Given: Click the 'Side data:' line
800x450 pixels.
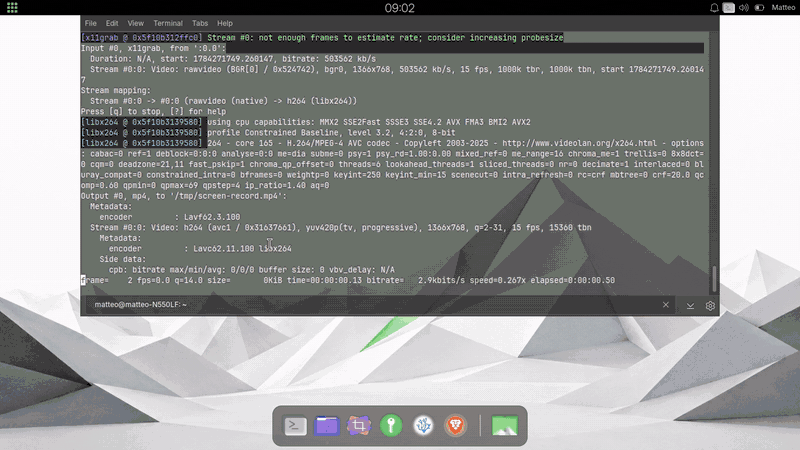Looking at the screenshot, I should coord(122,259).
